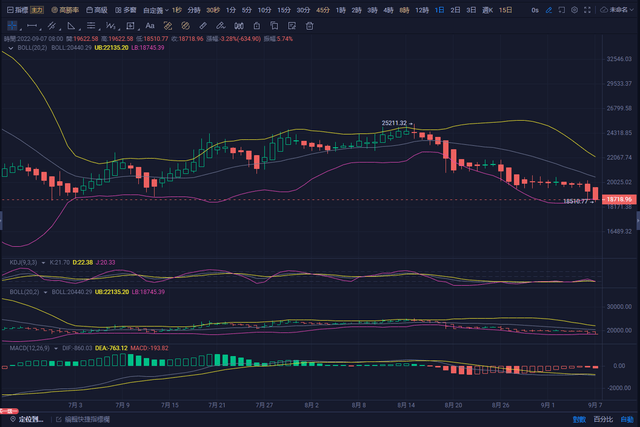Toggle logarithmic scale 對數
The height and width of the screenshot is (427, 640).
(576, 420)
